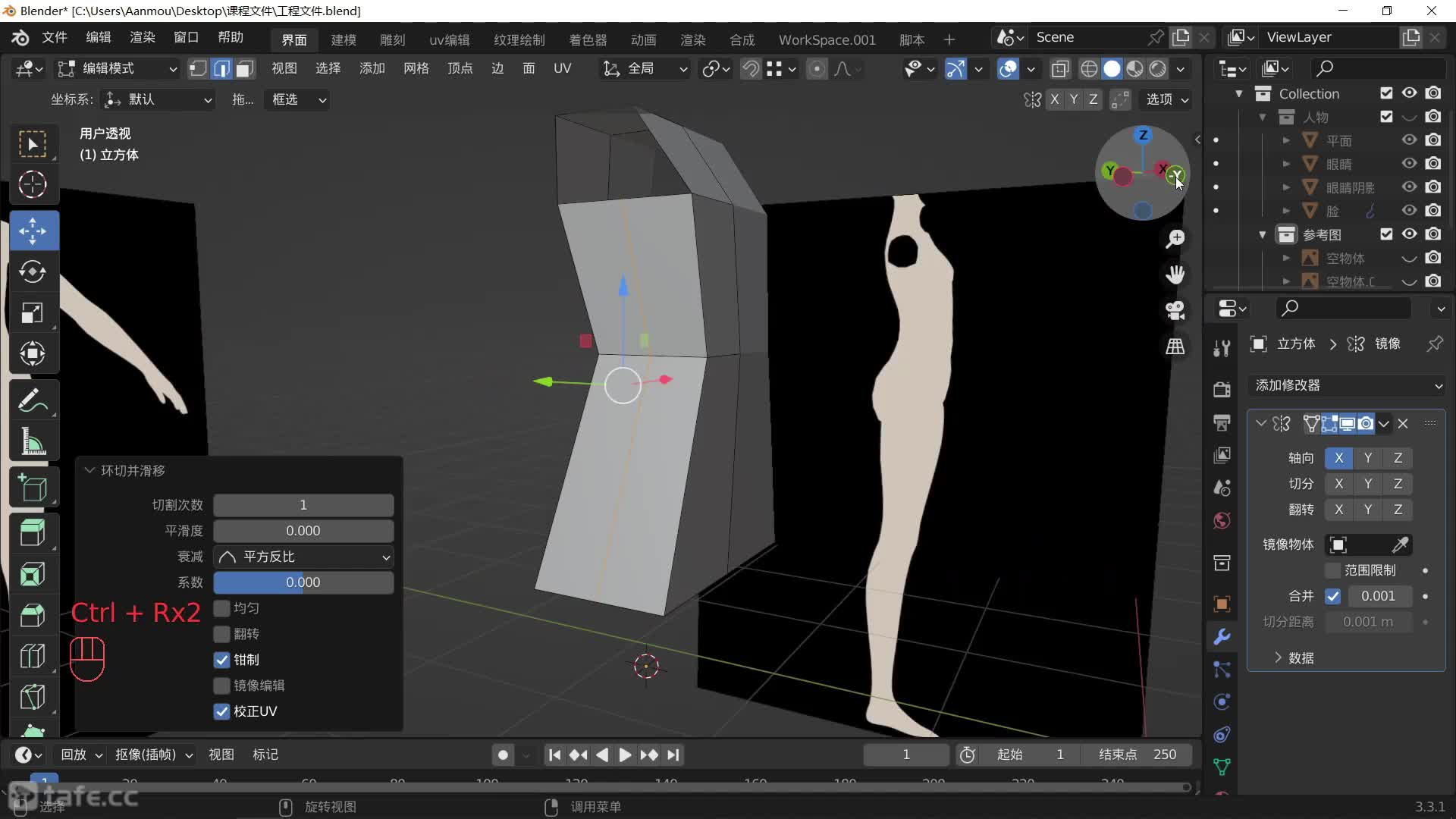Image resolution: width=1456 pixels, height=819 pixels.
Task: Switch to face select mode
Action: (244, 69)
